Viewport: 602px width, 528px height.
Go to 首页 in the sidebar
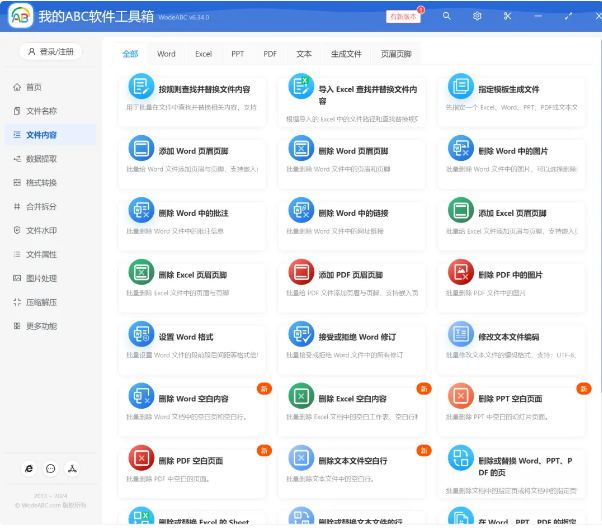34,87
